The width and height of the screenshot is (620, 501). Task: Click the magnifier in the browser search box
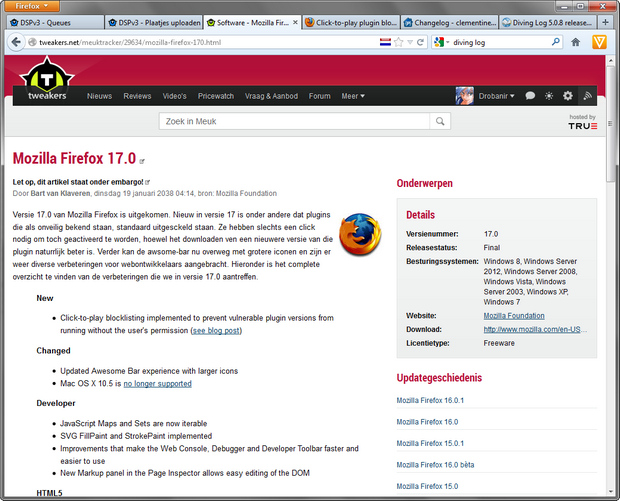(x=556, y=42)
